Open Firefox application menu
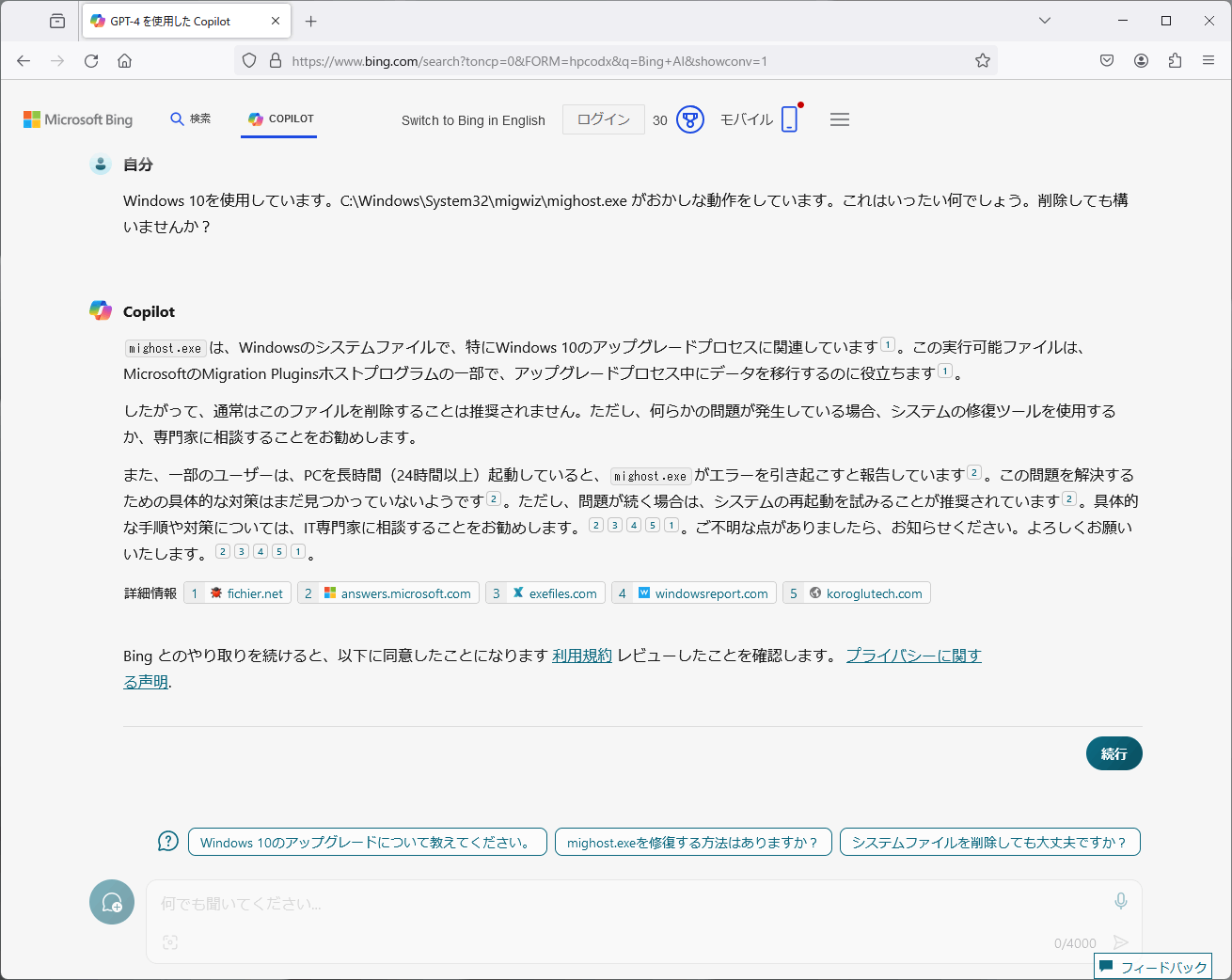 [1208, 60]
